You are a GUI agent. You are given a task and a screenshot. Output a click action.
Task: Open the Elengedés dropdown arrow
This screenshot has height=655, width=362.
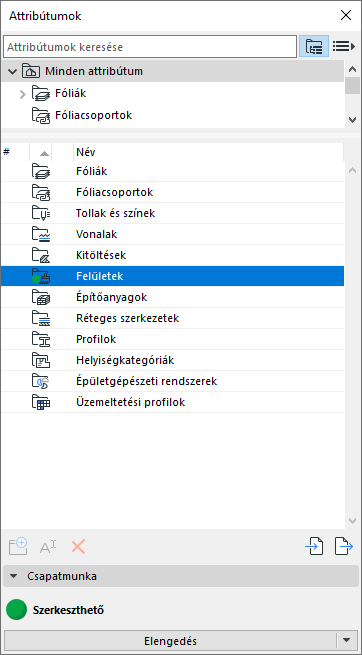click(x=347, y=640)
